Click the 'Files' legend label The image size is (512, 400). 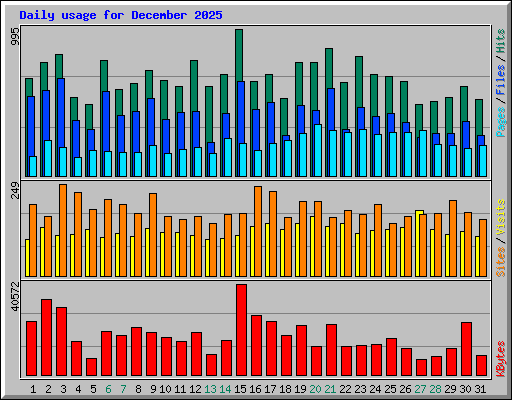pyautogui.click(x=501, y=79)
